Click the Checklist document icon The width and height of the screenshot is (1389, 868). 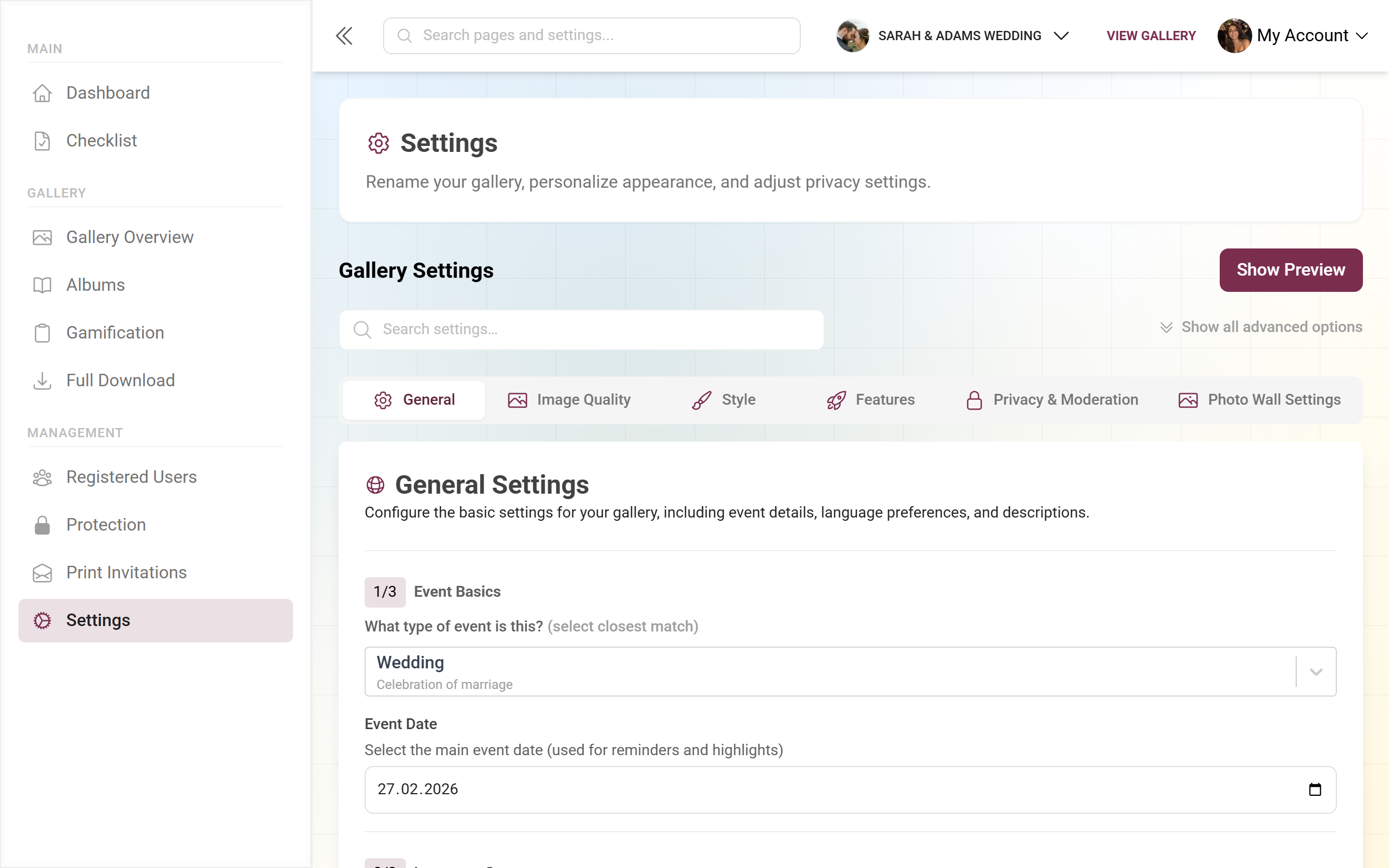(x=42, y=141)
